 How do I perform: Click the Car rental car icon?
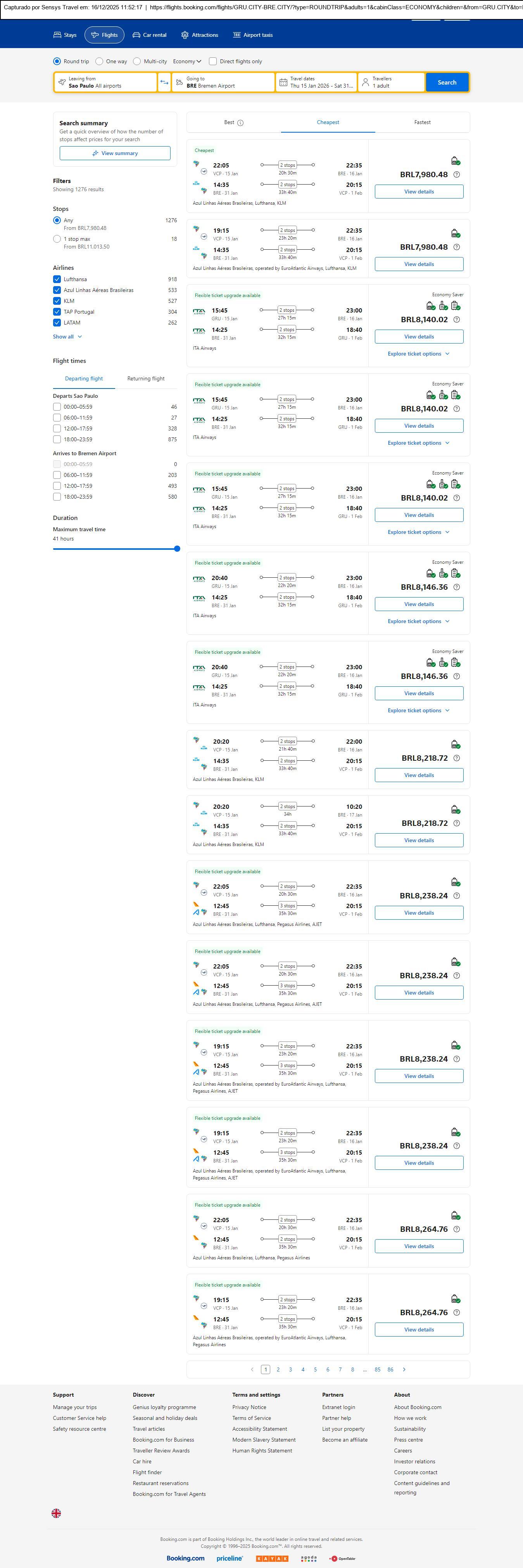click(136, 35)
